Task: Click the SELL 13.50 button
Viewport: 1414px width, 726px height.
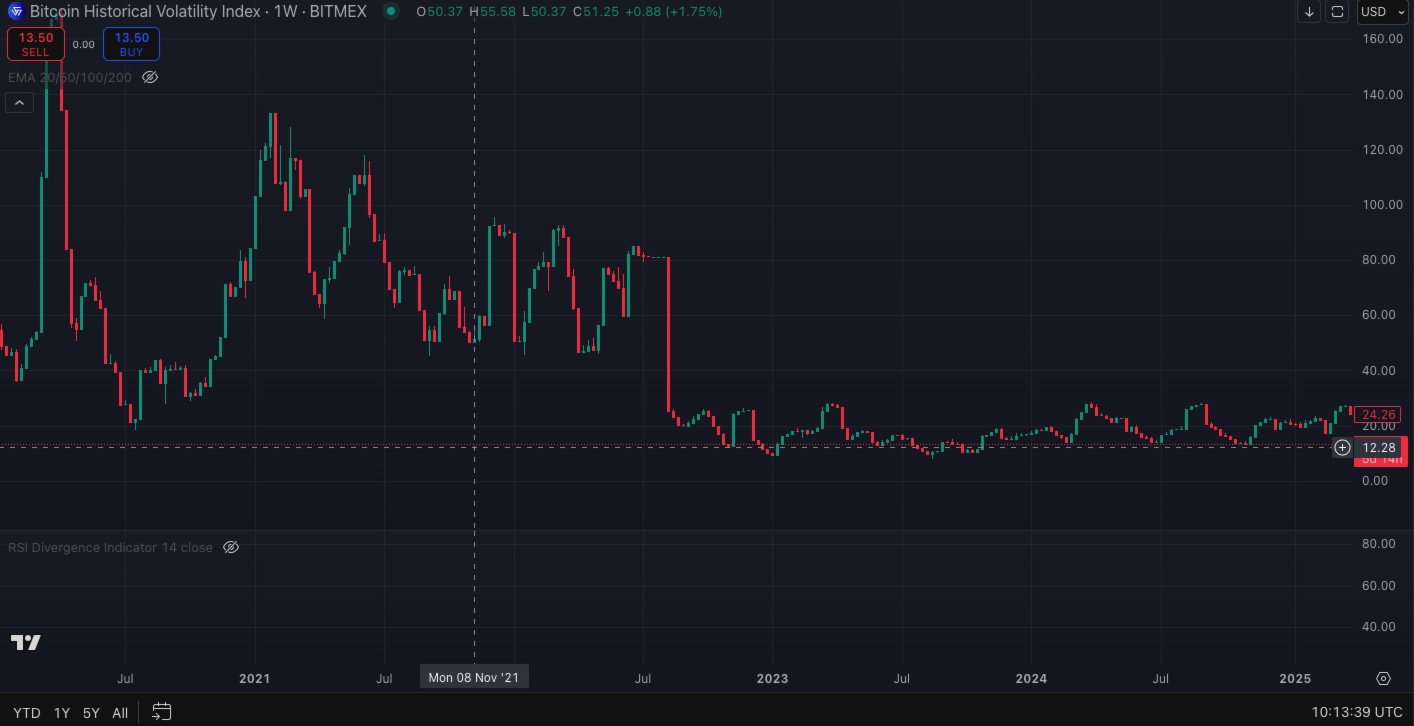Action: pos(36,44)
